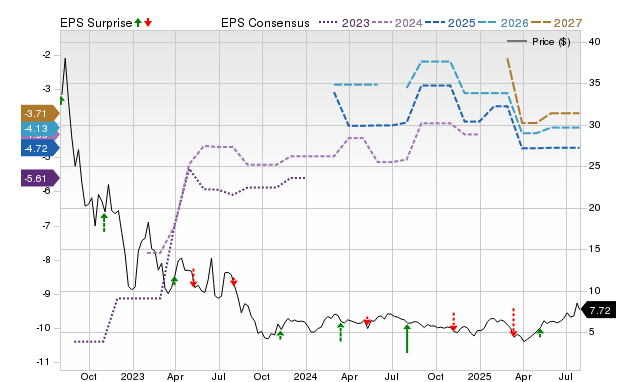Click the -2 EPS axis label
The image size is (640, 382).
[x=47, y=55]
